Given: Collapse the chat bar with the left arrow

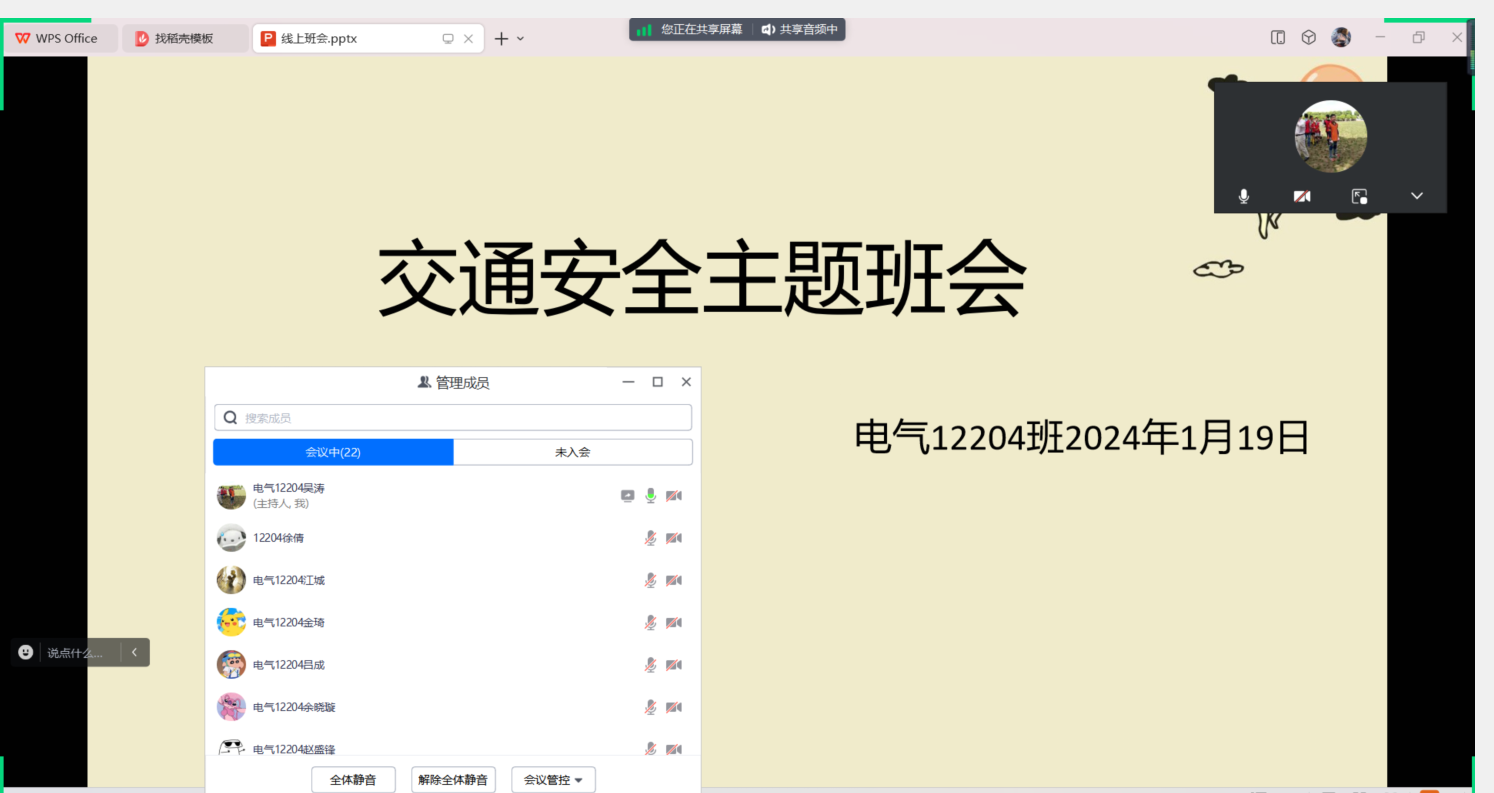Looking at the screenshot, I should [x=134, y=652].
